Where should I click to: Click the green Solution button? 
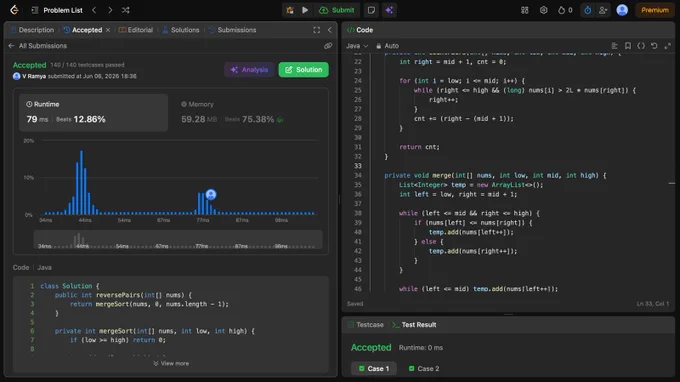(304, 70)
